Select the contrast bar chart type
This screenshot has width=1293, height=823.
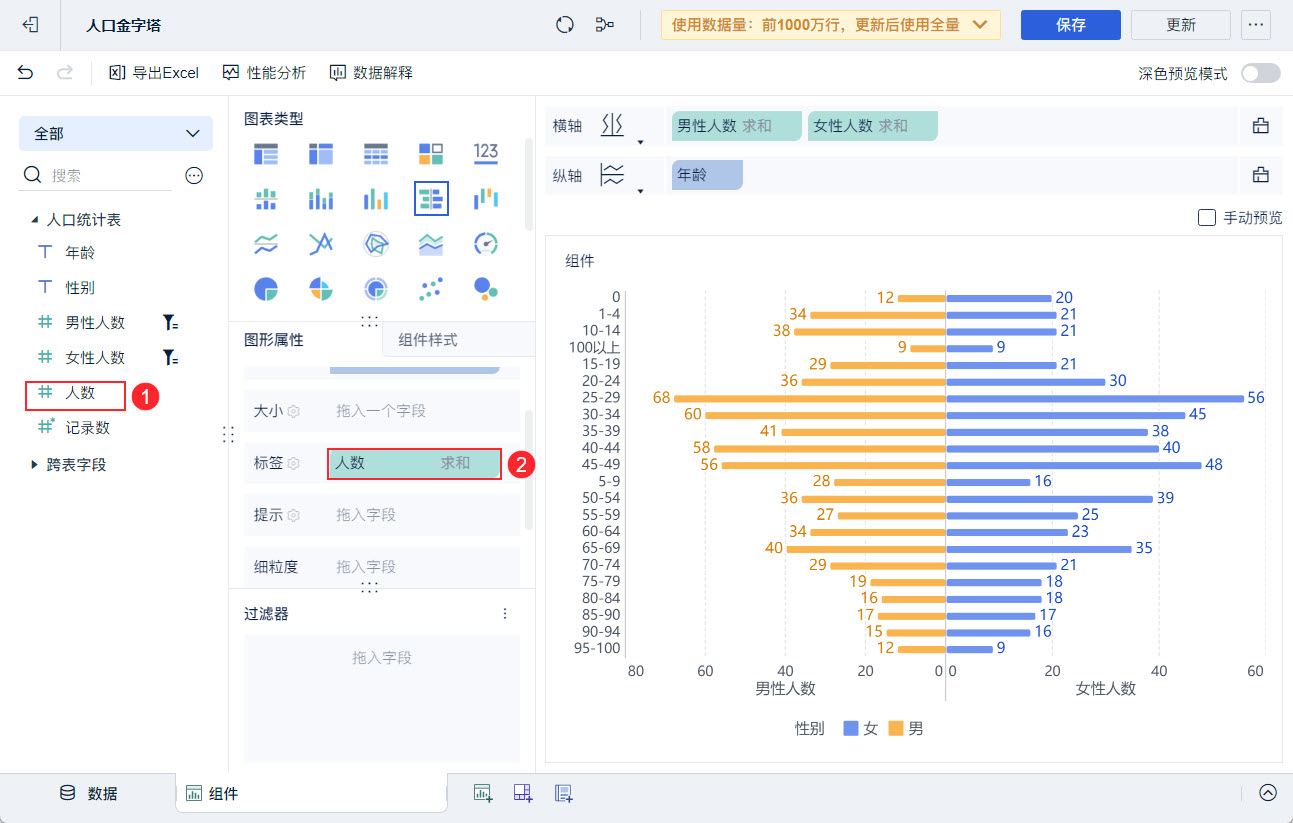[431, 198]
